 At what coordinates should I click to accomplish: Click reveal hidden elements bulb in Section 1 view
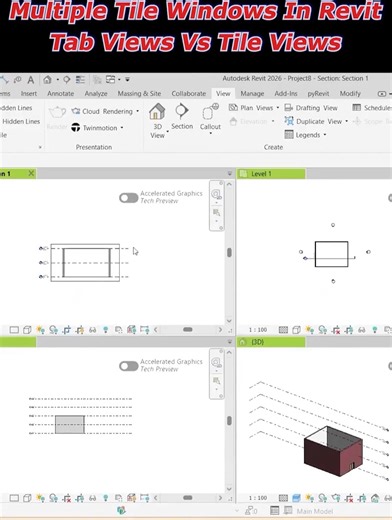tap(106, 330)
